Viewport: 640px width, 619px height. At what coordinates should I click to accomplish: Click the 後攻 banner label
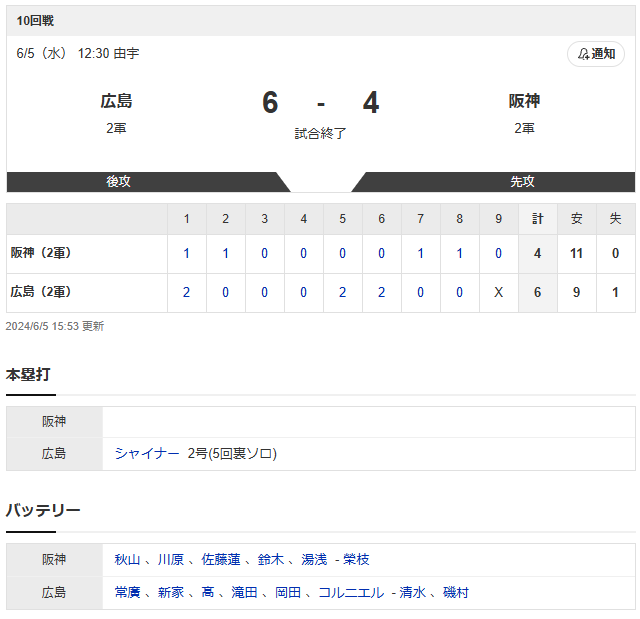point(118,182)
